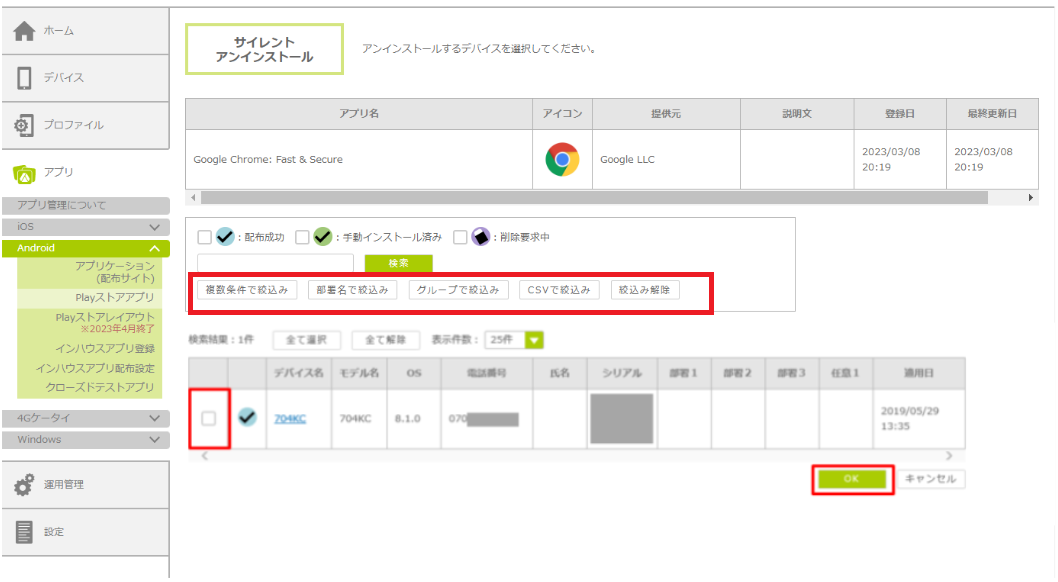Enable the 配布成功 filter checkbox
The width and height of the screenshot is (1058, 582).
point(204,238)
